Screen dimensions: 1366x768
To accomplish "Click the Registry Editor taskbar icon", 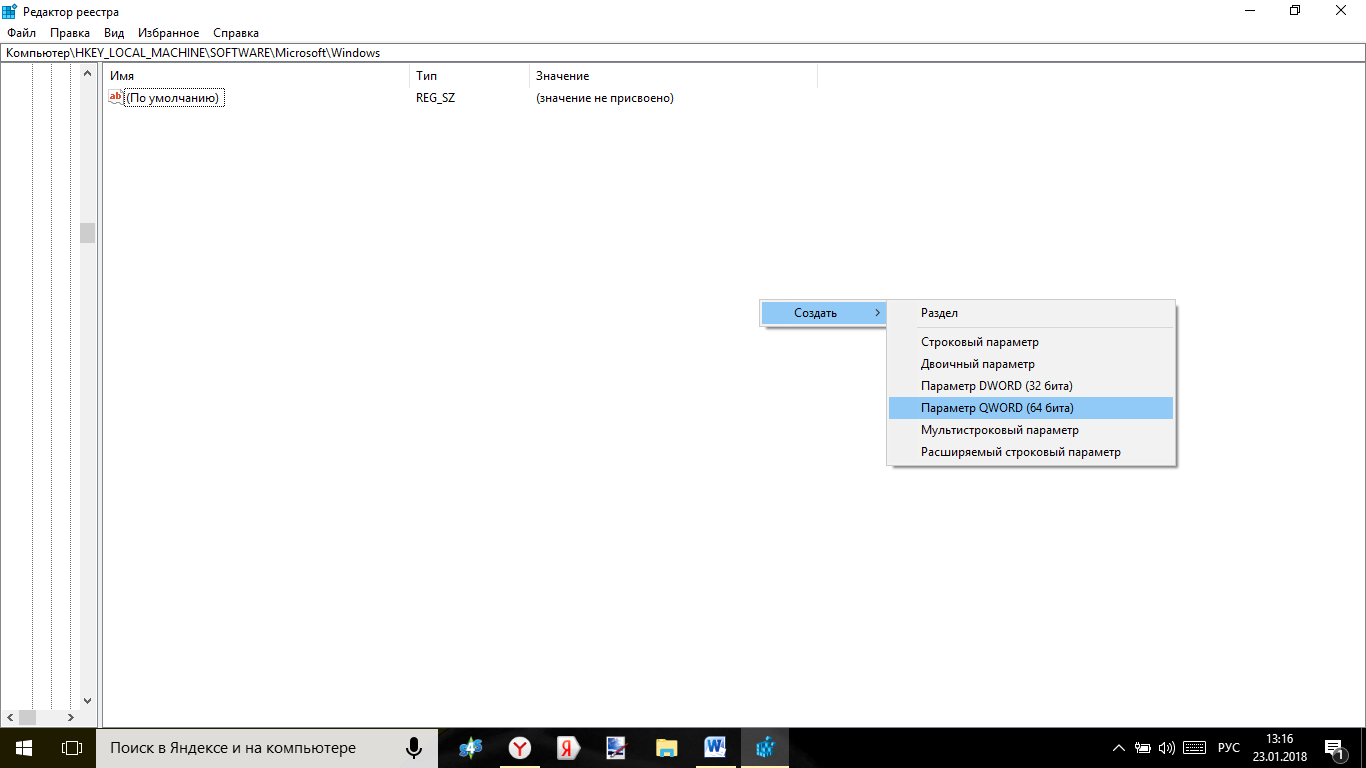I will (x=765, y=747).
